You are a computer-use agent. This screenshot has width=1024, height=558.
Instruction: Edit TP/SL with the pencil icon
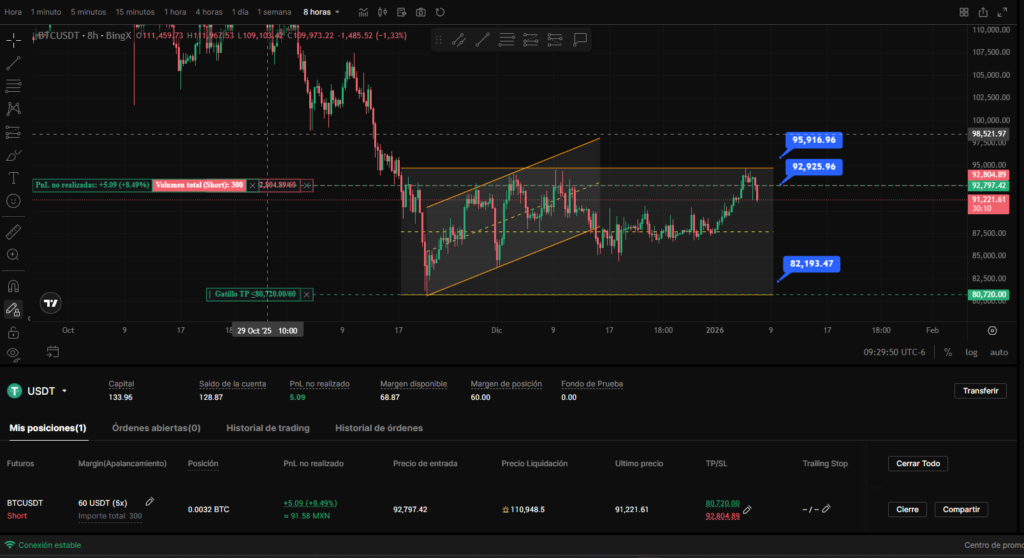[747, 509]
